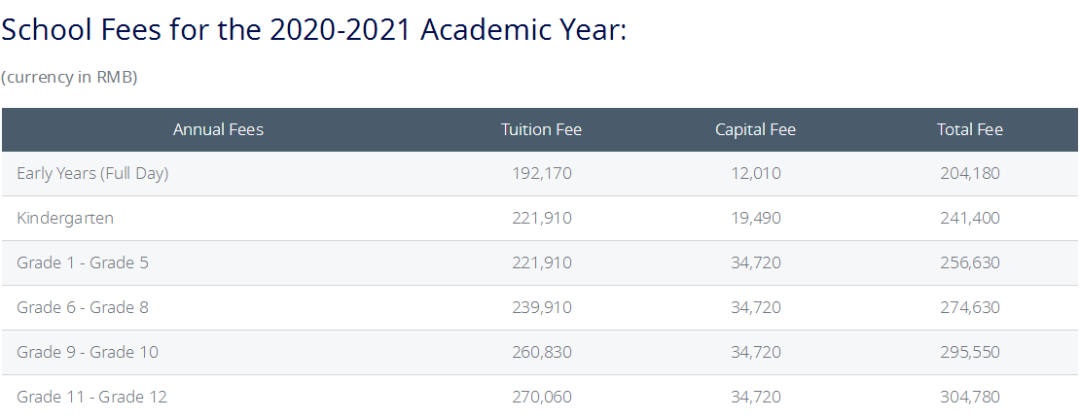This screenshot has width=1080, height=419.
Task: Click the Grade 9-10 tuition fee 260,830
Action: click(541, 352)
